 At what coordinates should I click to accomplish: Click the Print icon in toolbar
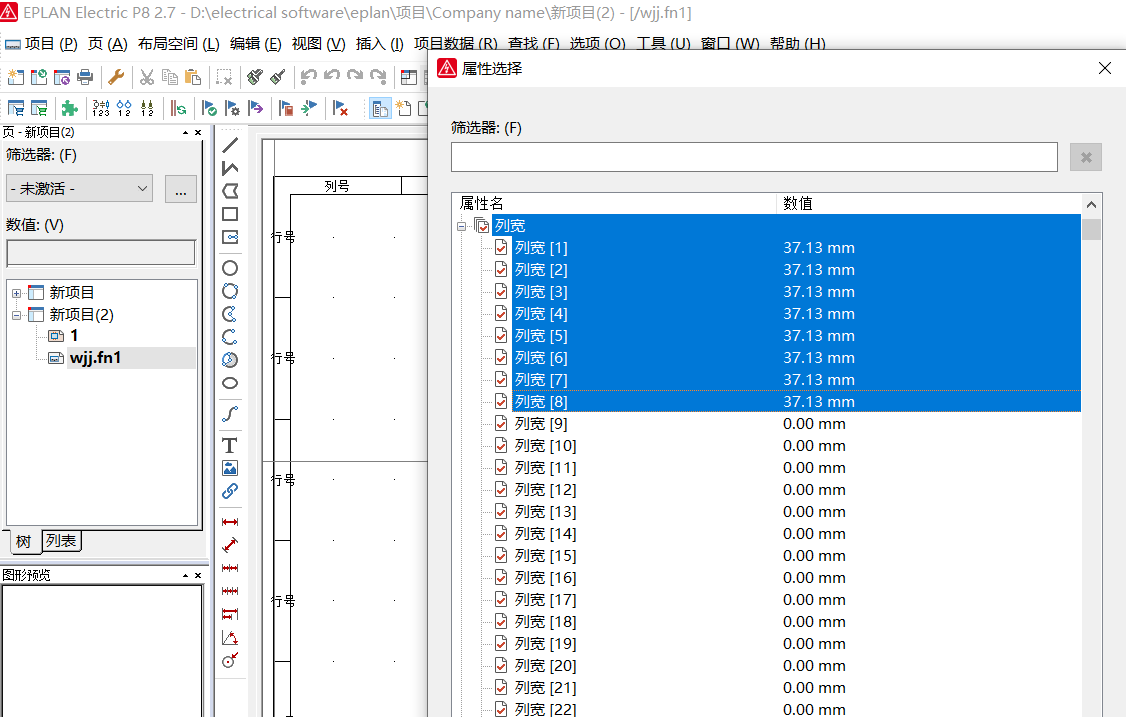(85, 77)
